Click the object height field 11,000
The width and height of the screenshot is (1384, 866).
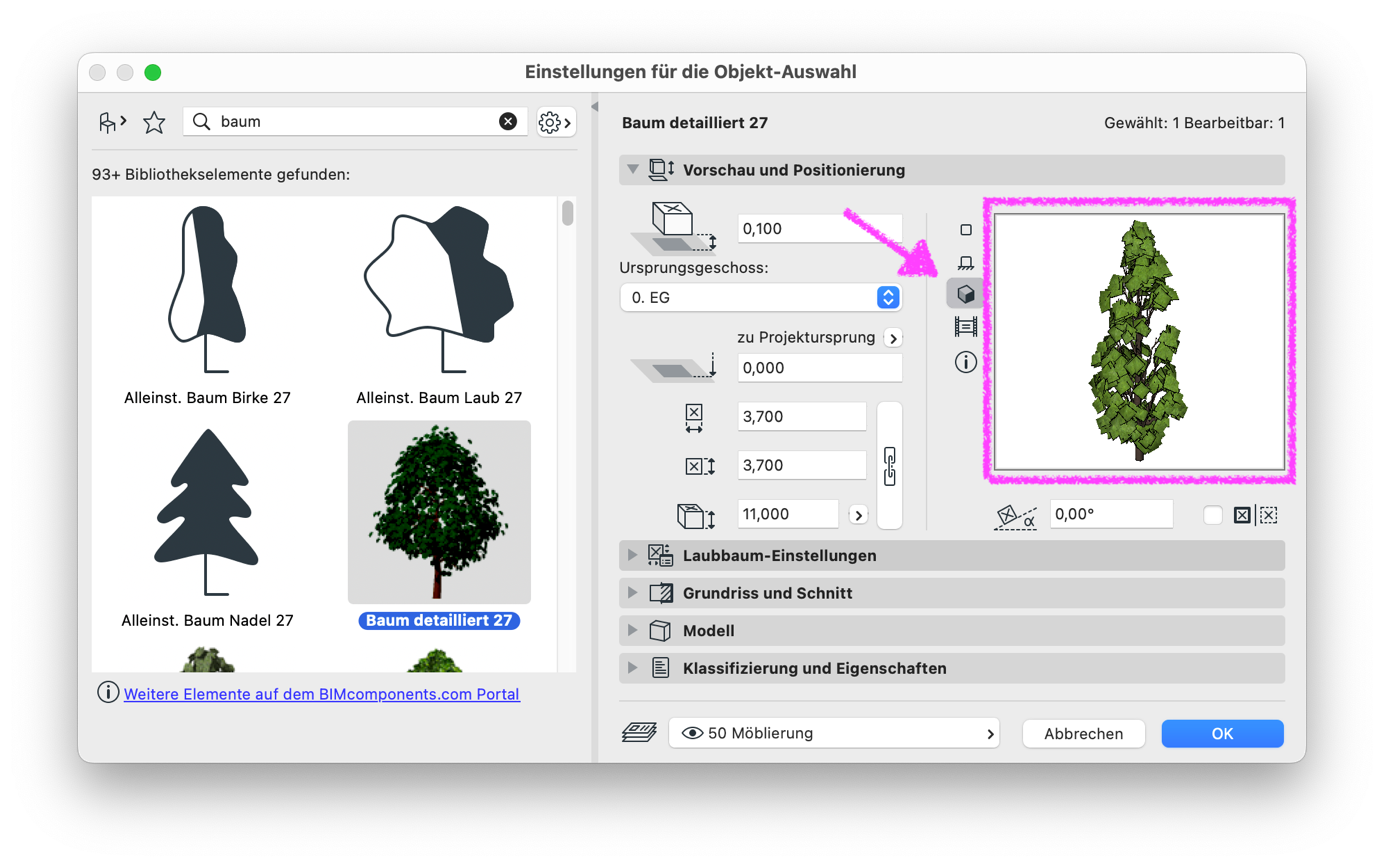point(788,514)
